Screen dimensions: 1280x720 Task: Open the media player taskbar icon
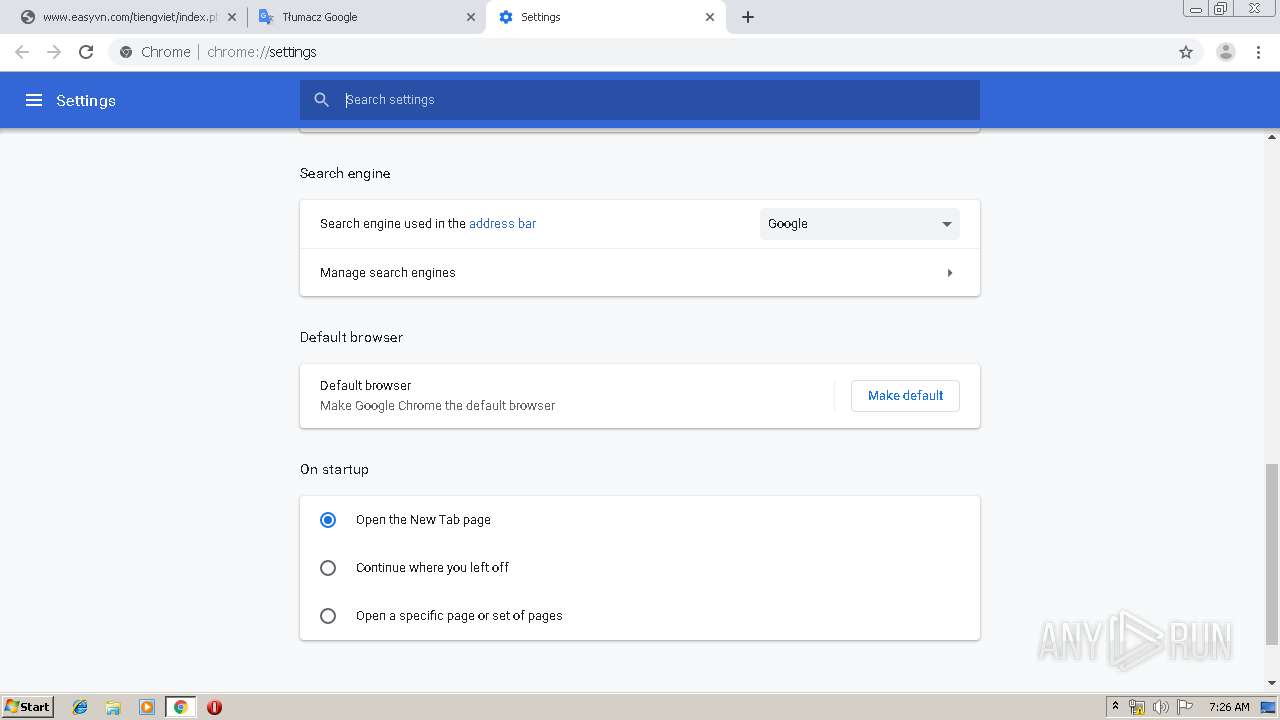pyautogui.click(x=147, y=707)
